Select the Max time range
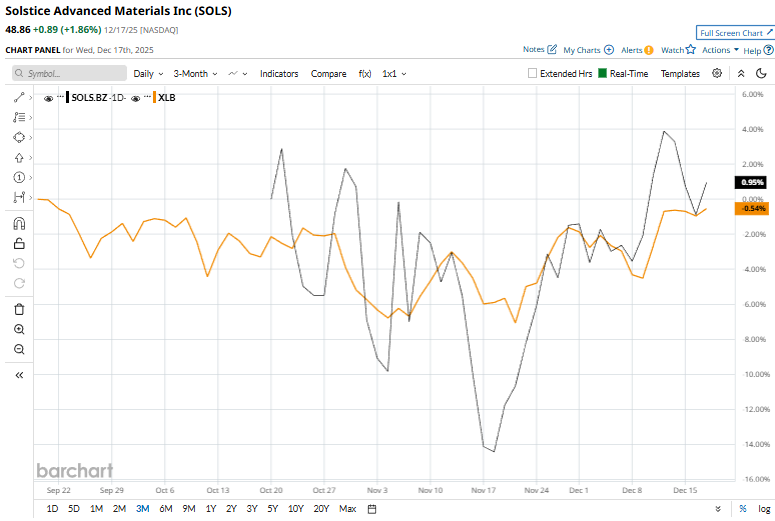775x521 pixels. (347, 509)
